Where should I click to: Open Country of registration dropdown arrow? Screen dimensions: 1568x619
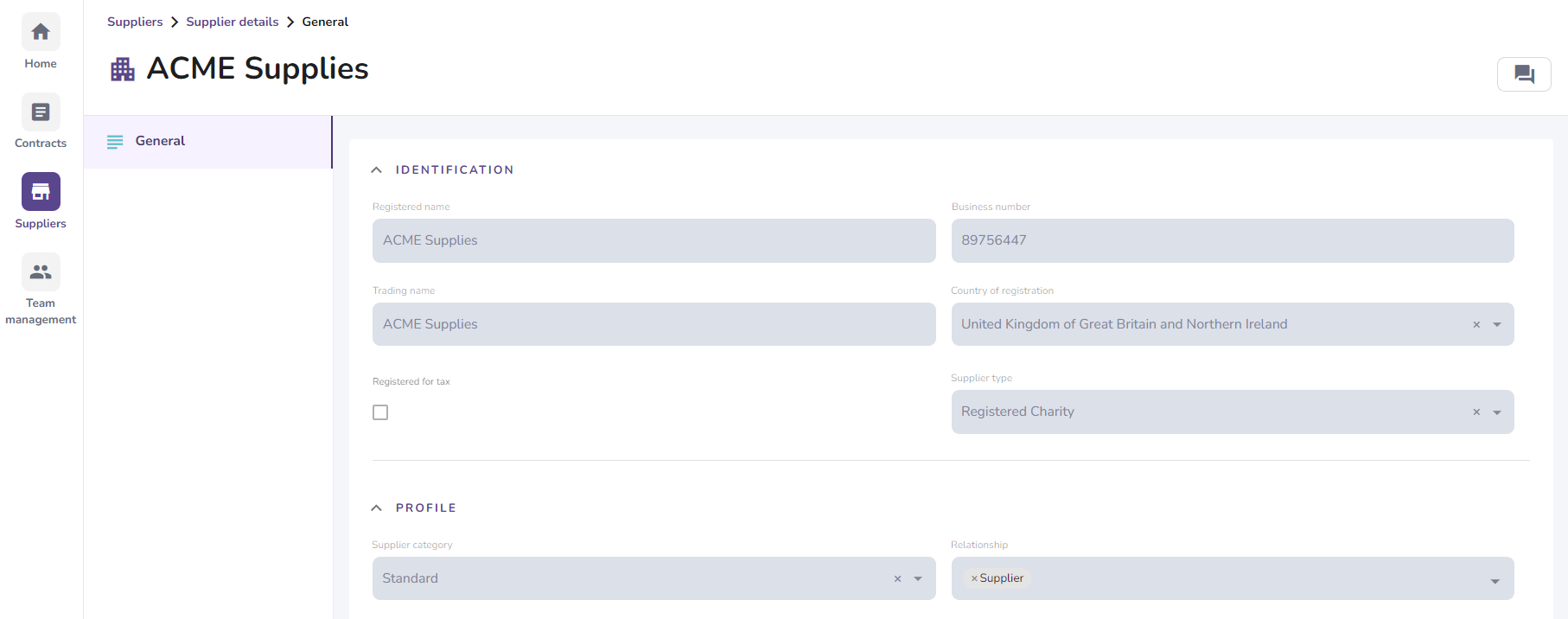pyautogui.click(x=1497, y=325)
